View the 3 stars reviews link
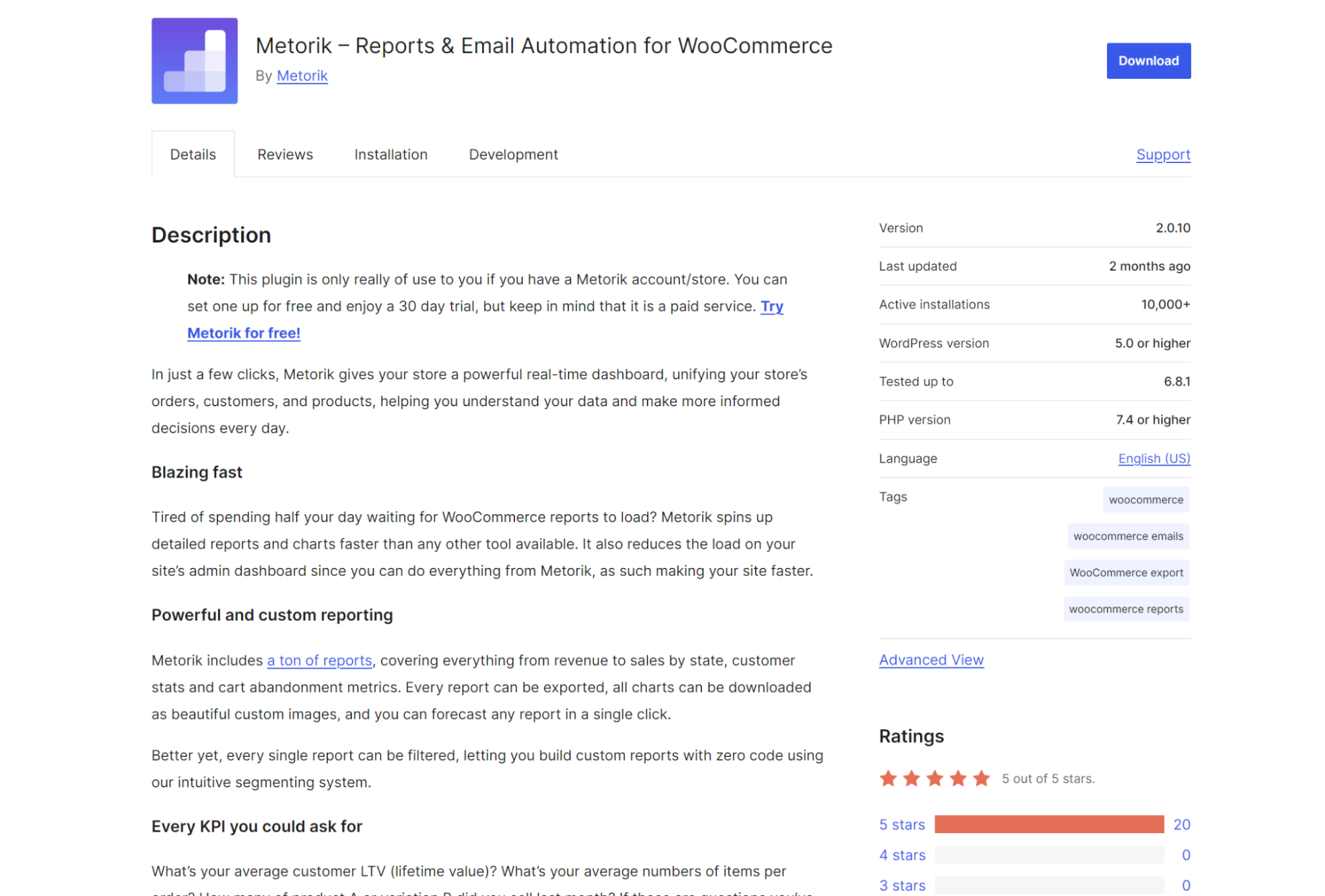 tap(902, 885)
